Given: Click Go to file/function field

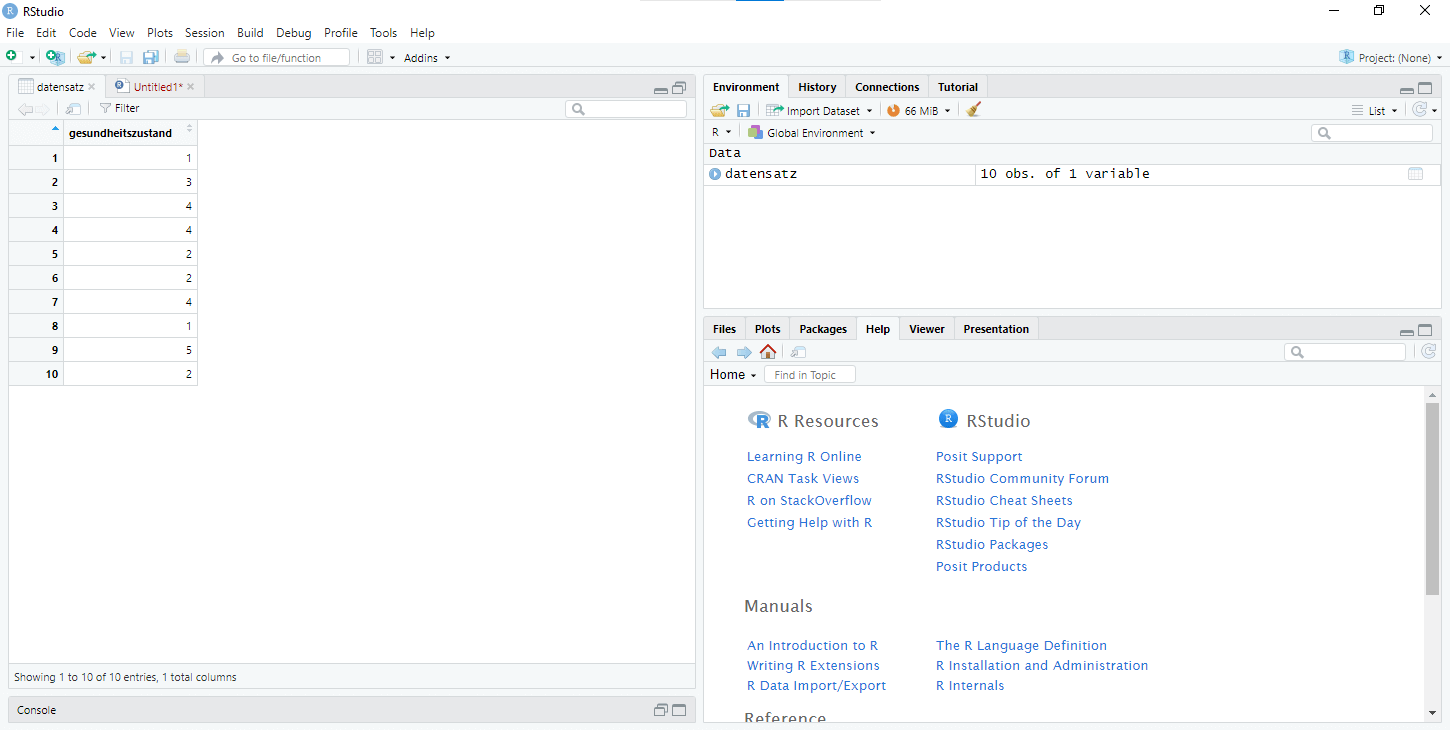Looking at the screenshot, I should click(x=277, y=58).
